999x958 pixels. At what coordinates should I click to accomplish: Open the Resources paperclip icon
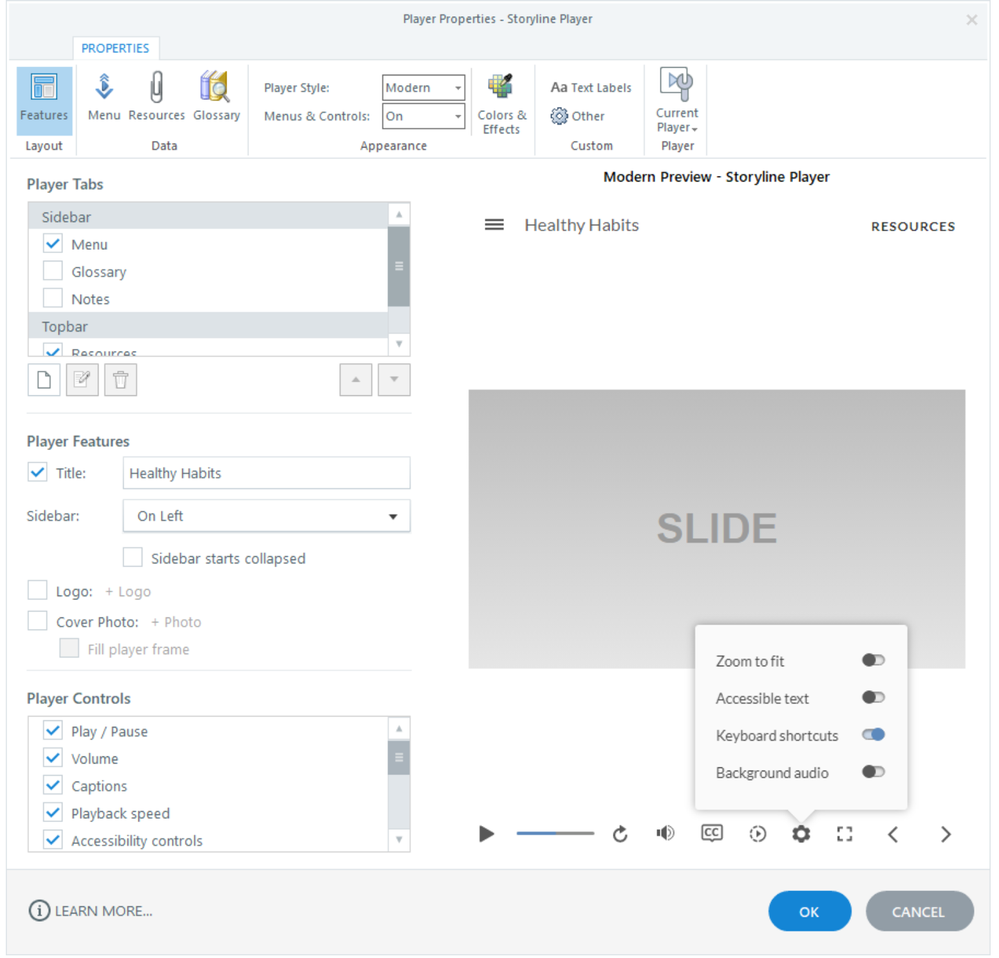[156, 97]
